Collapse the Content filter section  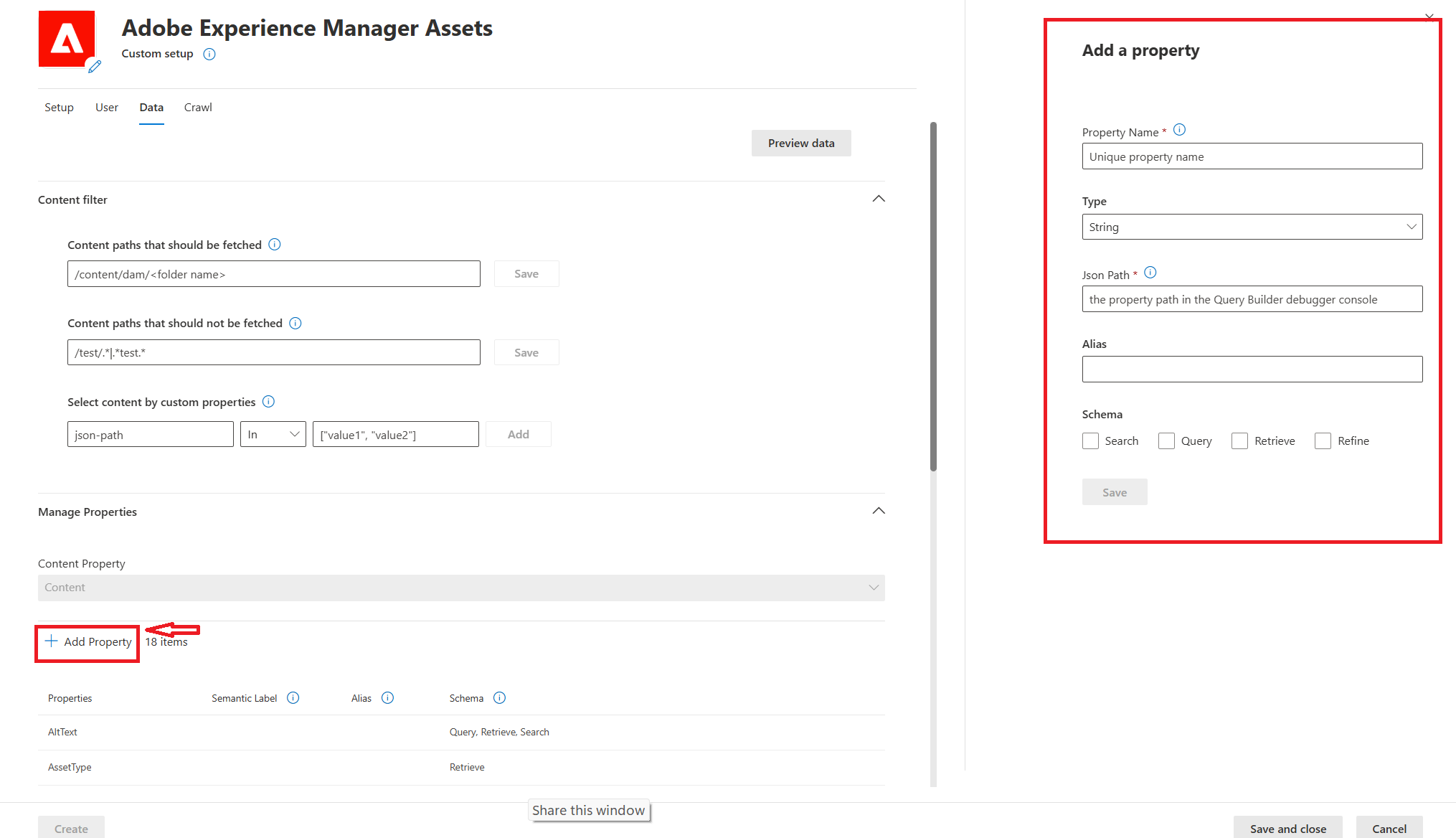tap(879, 199)
